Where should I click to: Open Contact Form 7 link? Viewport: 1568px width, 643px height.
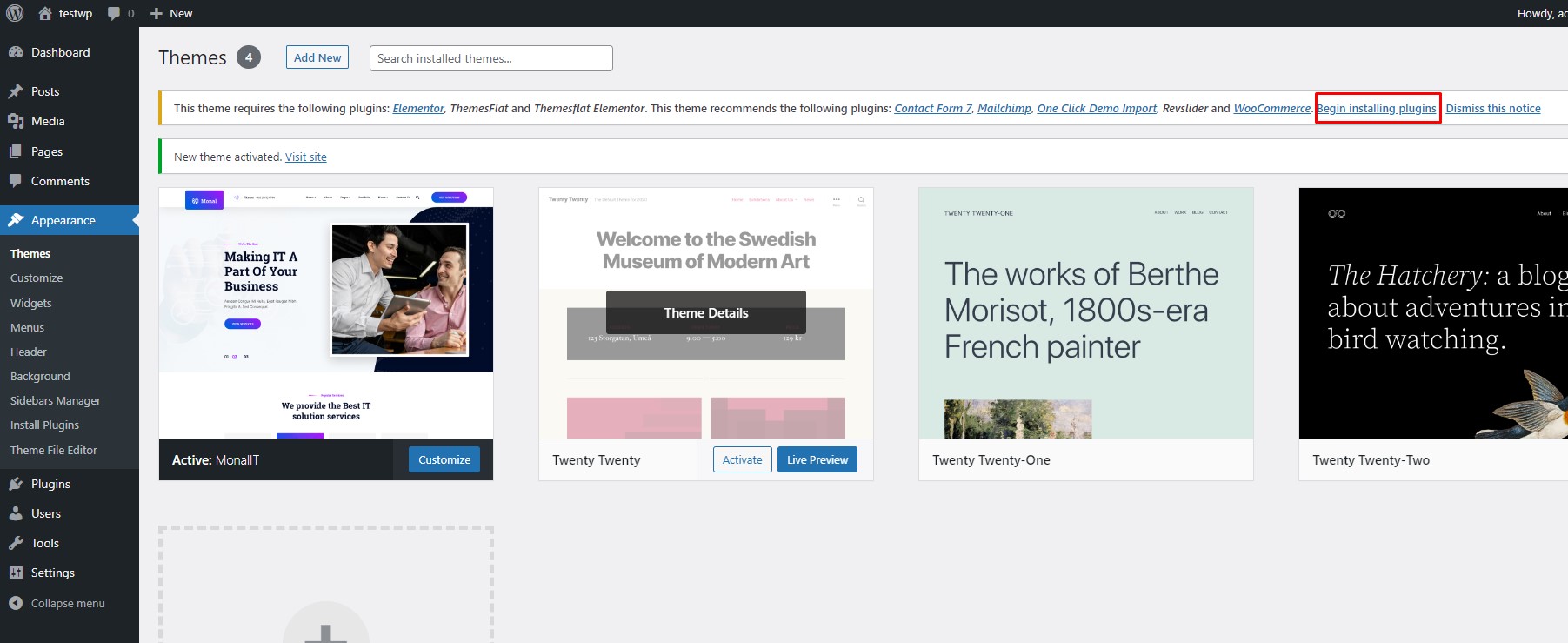(933, 108)
